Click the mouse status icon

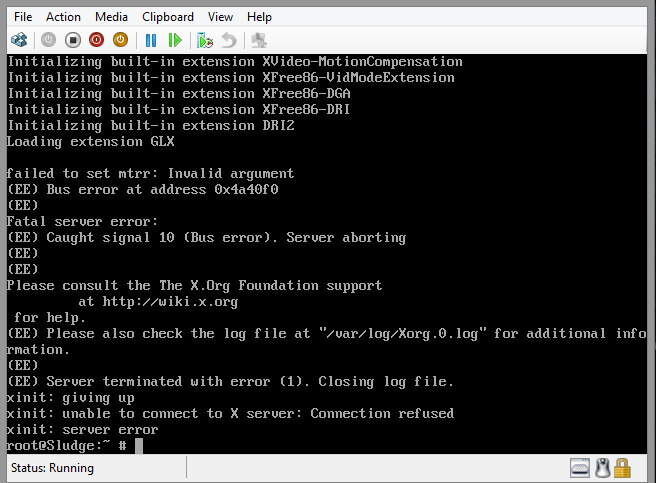pyautogui.click(x=602, y=467)
